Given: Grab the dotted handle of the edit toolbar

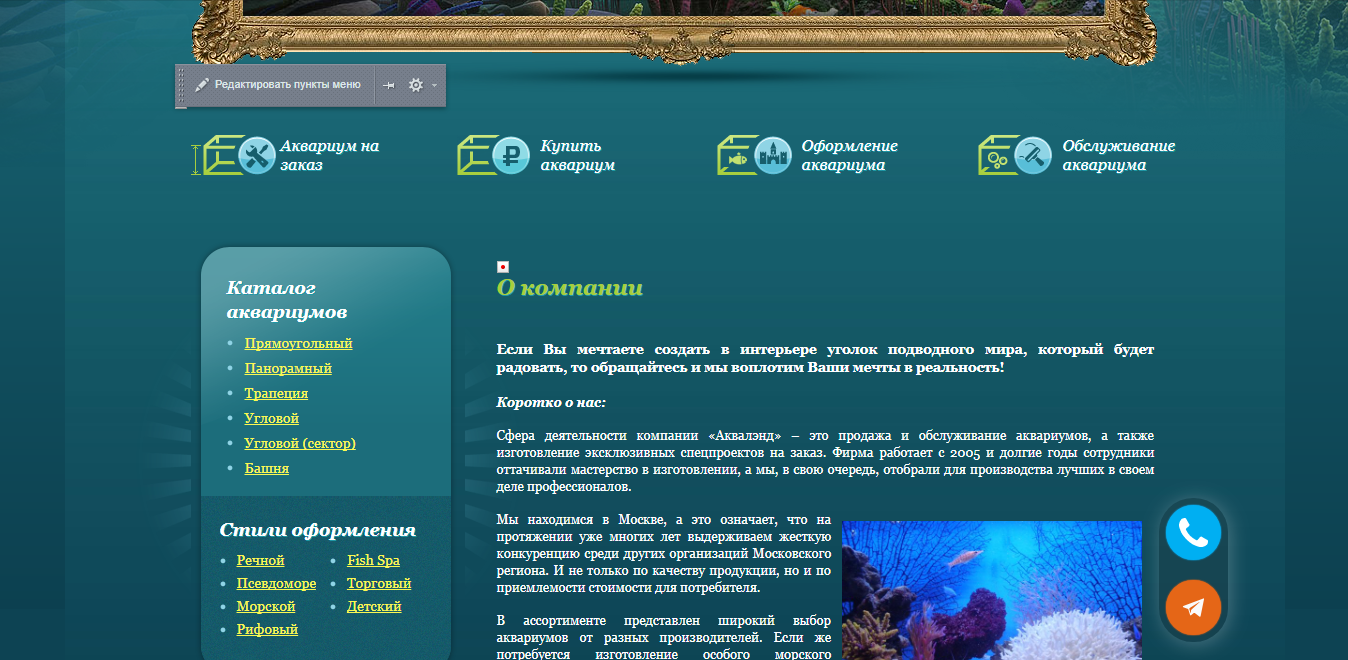Looking at the screenshot, I should click(181, 86).
